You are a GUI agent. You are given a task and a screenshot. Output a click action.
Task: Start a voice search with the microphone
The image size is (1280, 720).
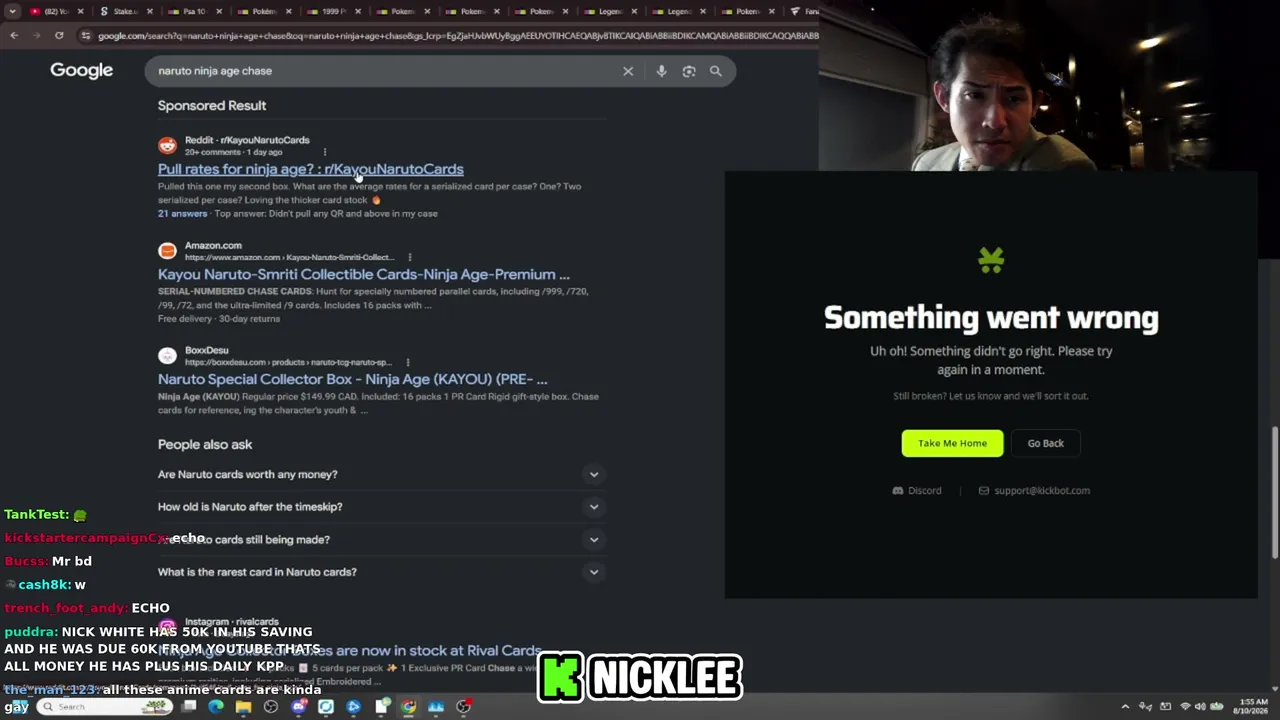coord(661,71)
